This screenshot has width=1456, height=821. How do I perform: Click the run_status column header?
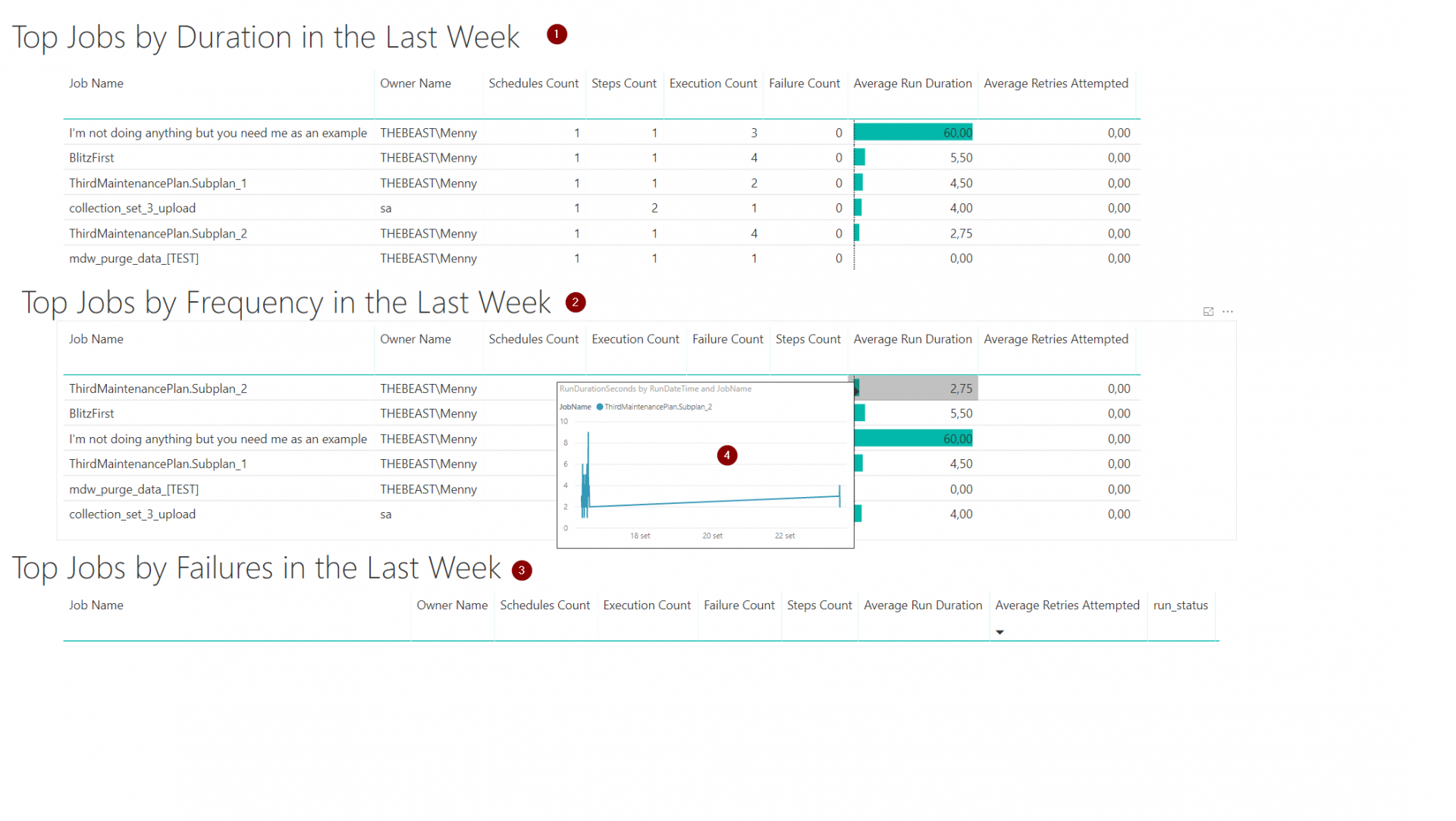(x=1181, y=605)
